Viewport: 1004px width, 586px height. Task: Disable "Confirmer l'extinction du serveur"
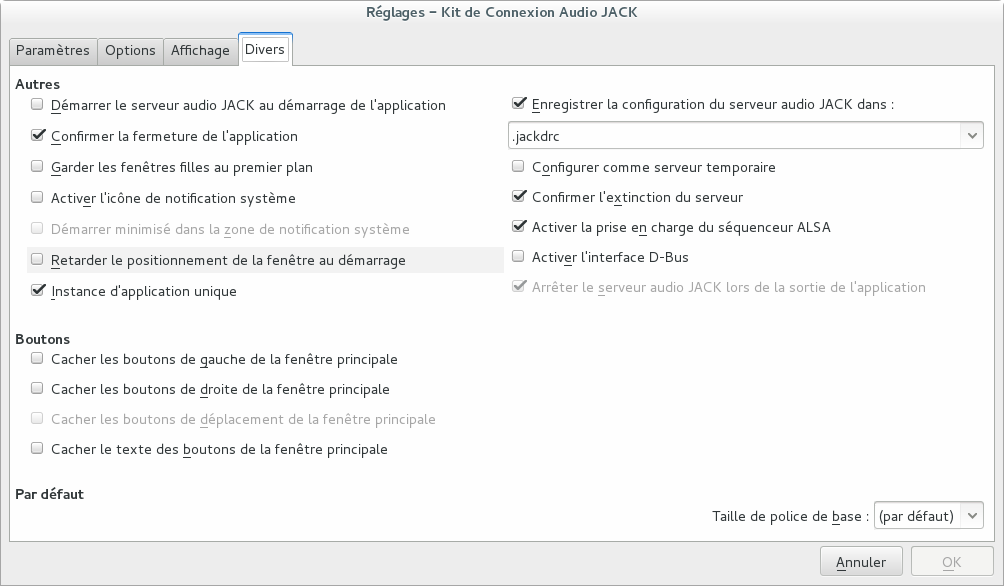[x=519, y=197]
